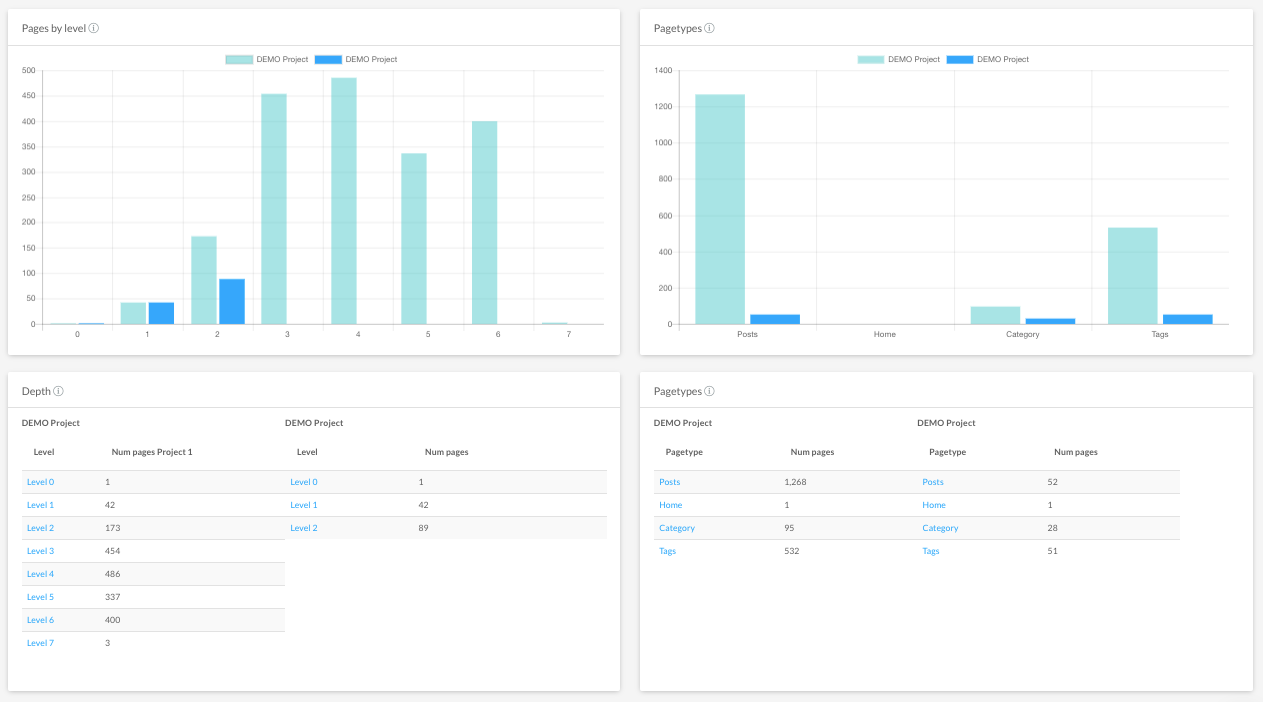The image size is (1263, 702).
Task: Click the Tags link showing 51 pages
Action: [930, 551]
